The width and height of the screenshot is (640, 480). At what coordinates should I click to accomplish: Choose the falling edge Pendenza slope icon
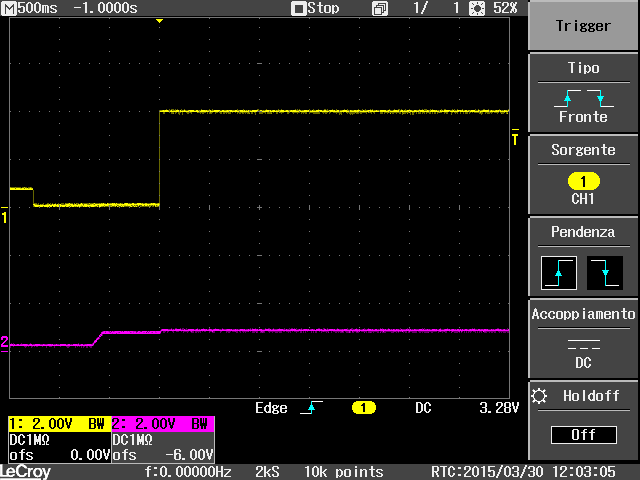[605, 273]
